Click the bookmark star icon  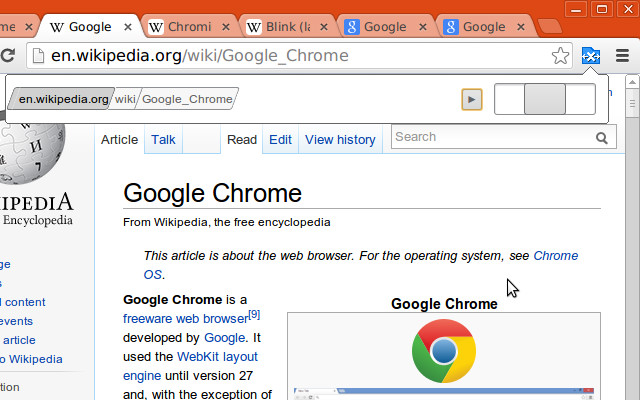click(x=560, y=56)
